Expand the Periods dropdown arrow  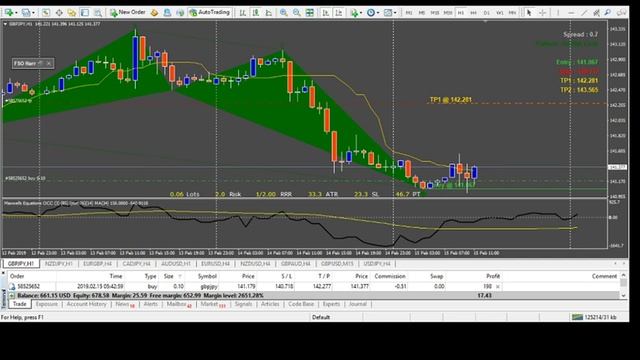coord(378,13)
